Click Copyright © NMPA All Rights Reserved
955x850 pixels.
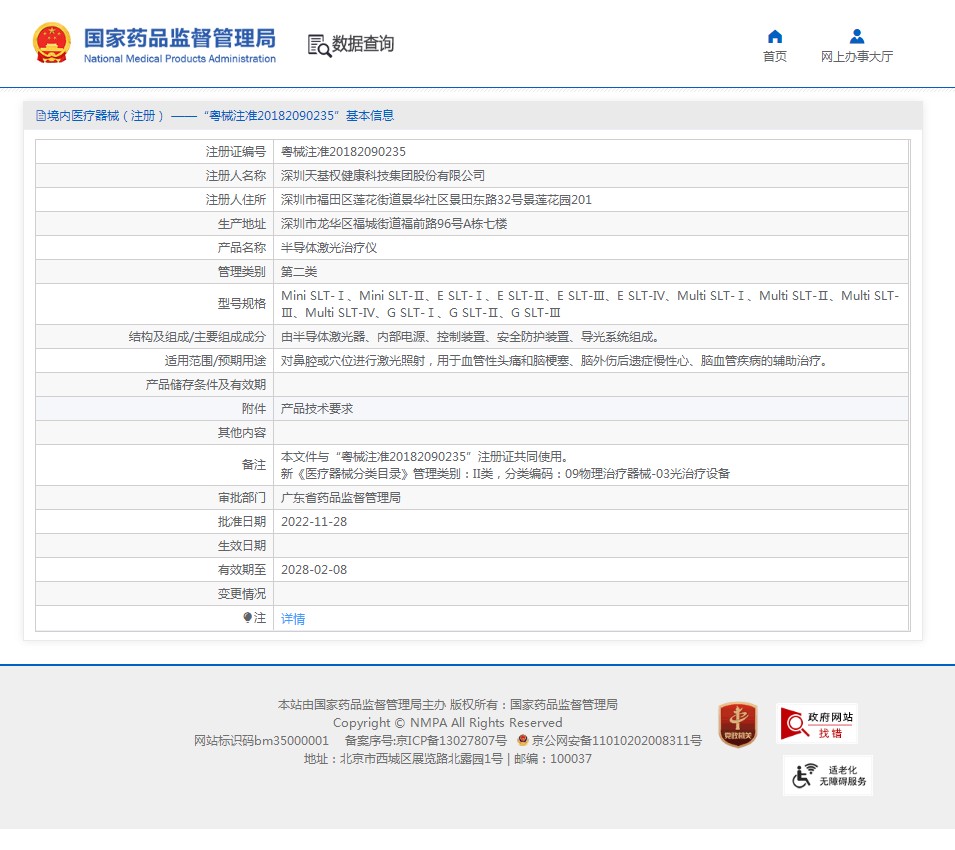coord(448,723)
